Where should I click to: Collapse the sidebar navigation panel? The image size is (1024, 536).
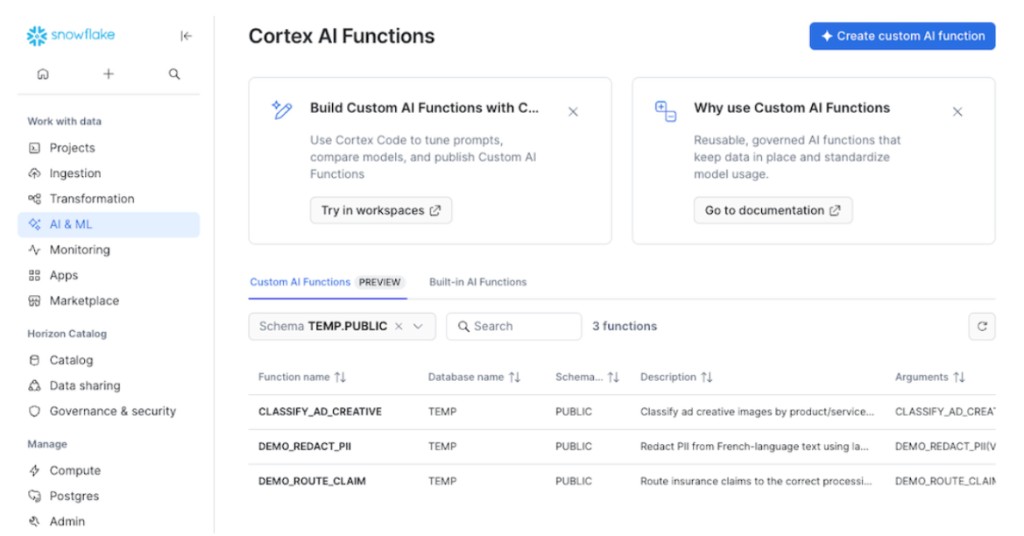pyautogui.click(x=186, y=36)
